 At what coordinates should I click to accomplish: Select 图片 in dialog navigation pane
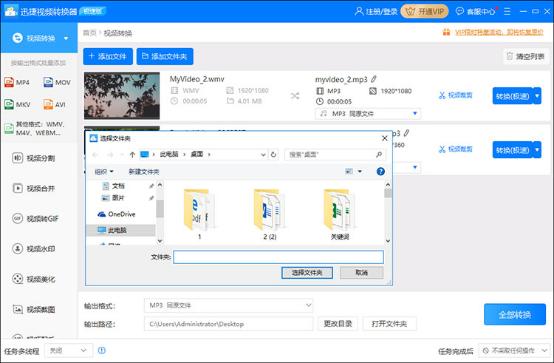118,198
